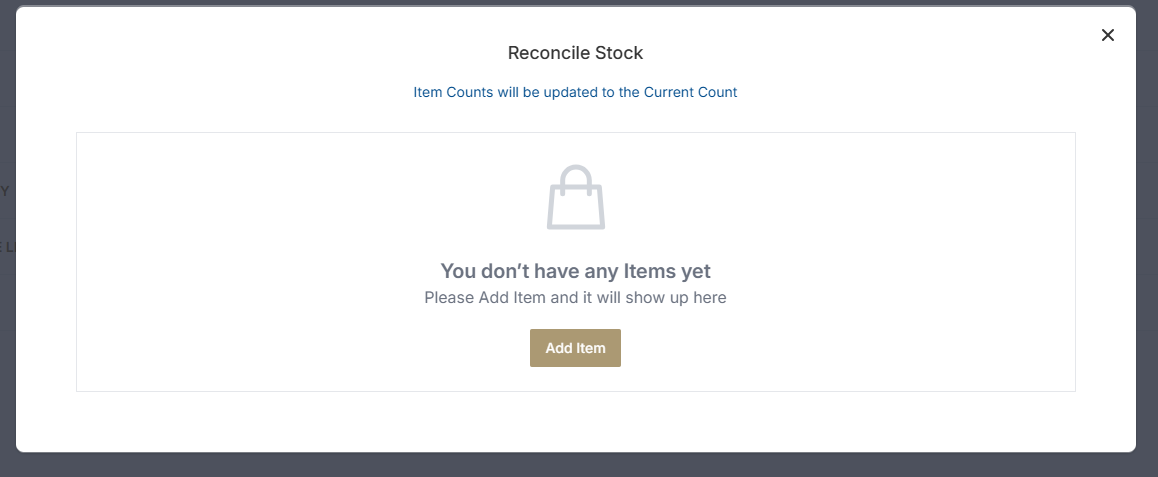This screenshot has height=477, width=1158.
Task: Dismiss by clicking dimmed backdrop below the dialog
Action: pyautogui.click(x=575, y=466)
